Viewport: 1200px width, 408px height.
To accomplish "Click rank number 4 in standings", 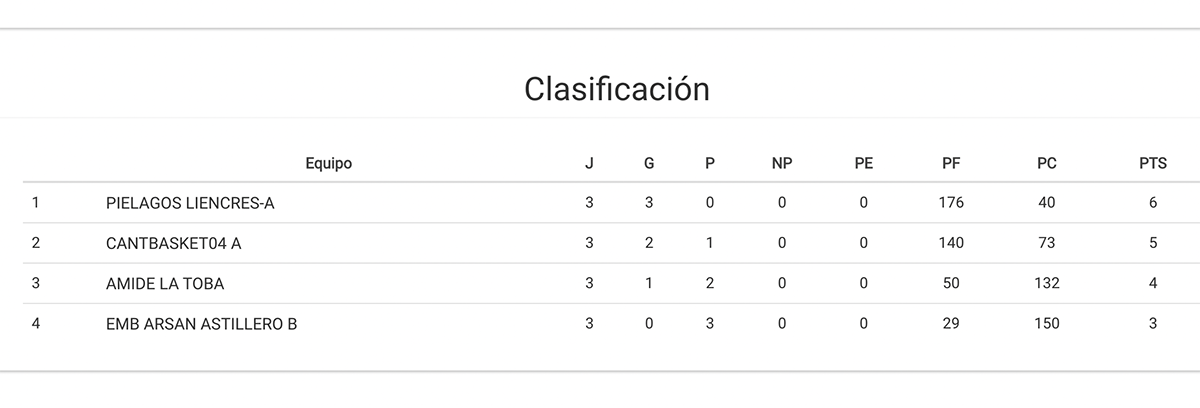I will click(36, 324).
